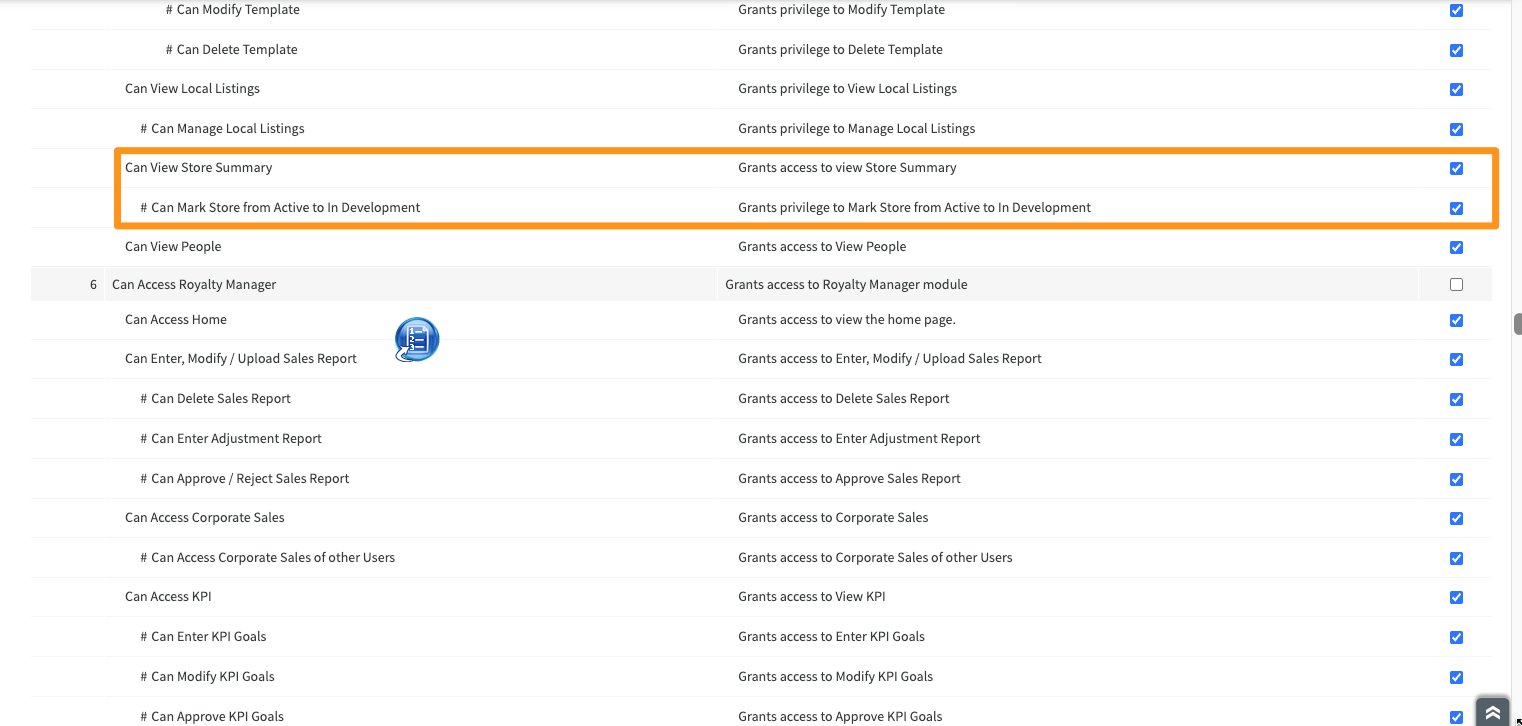Click 'Grants access to view Store Summary' description

pyautogui.click(x=847, y=168)
